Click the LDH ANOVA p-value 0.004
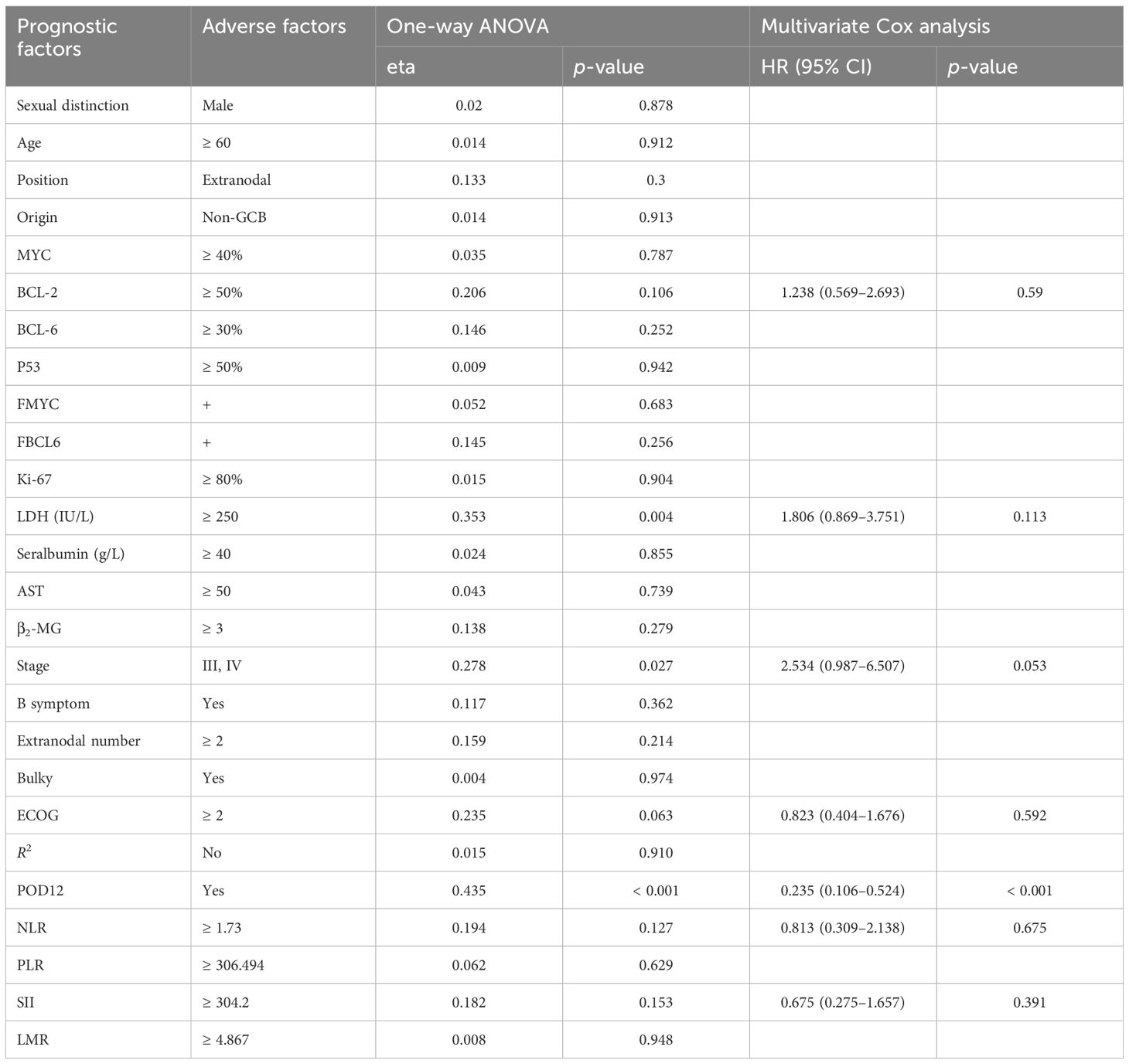This screenshot has height=1064, width=1129. 656,517
